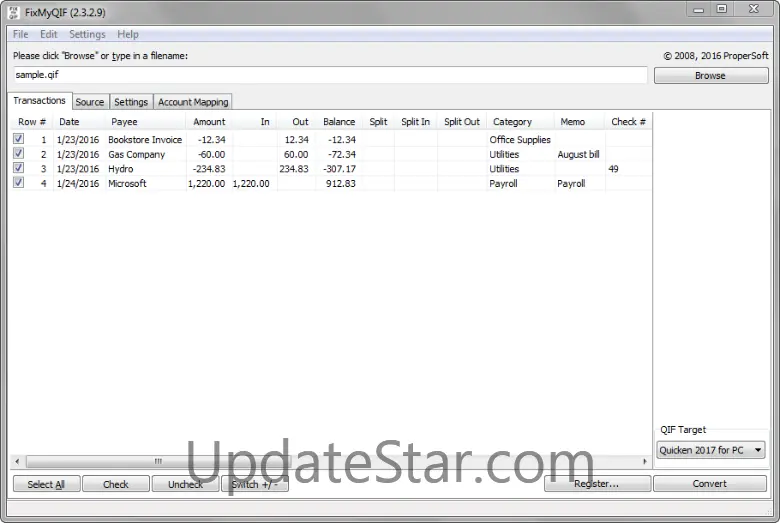Select the Bookstore Invoice payee cell
The height and width of the screenshot is (523, 780).
click(145, 140)
